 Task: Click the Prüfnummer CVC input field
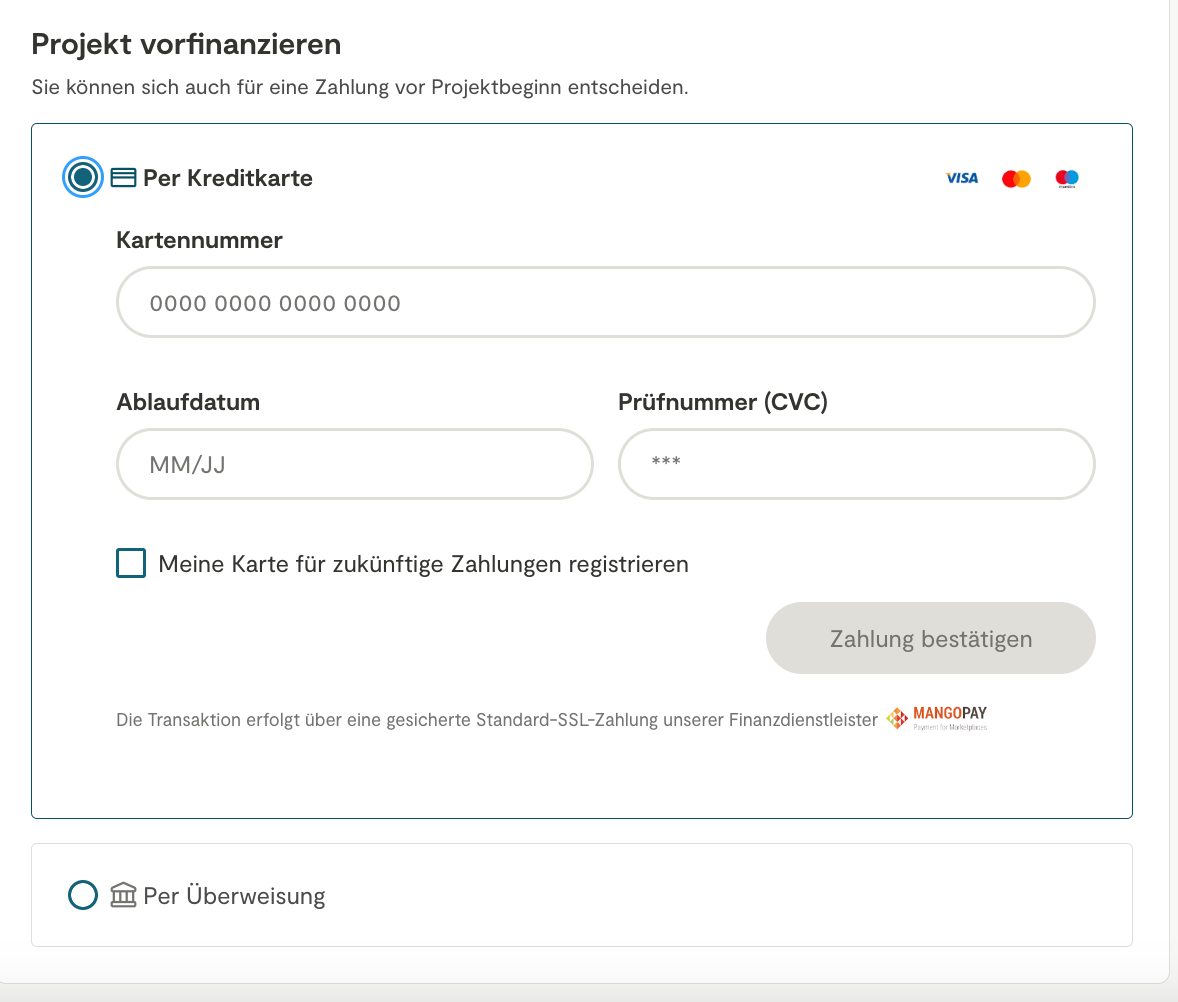pyautogui.click(x=856, y=464)
